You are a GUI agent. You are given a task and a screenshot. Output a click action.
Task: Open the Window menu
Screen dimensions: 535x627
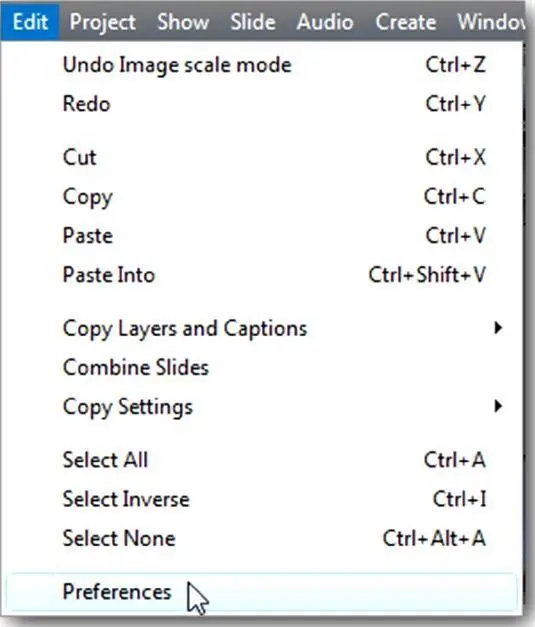[x=492, y=22]
